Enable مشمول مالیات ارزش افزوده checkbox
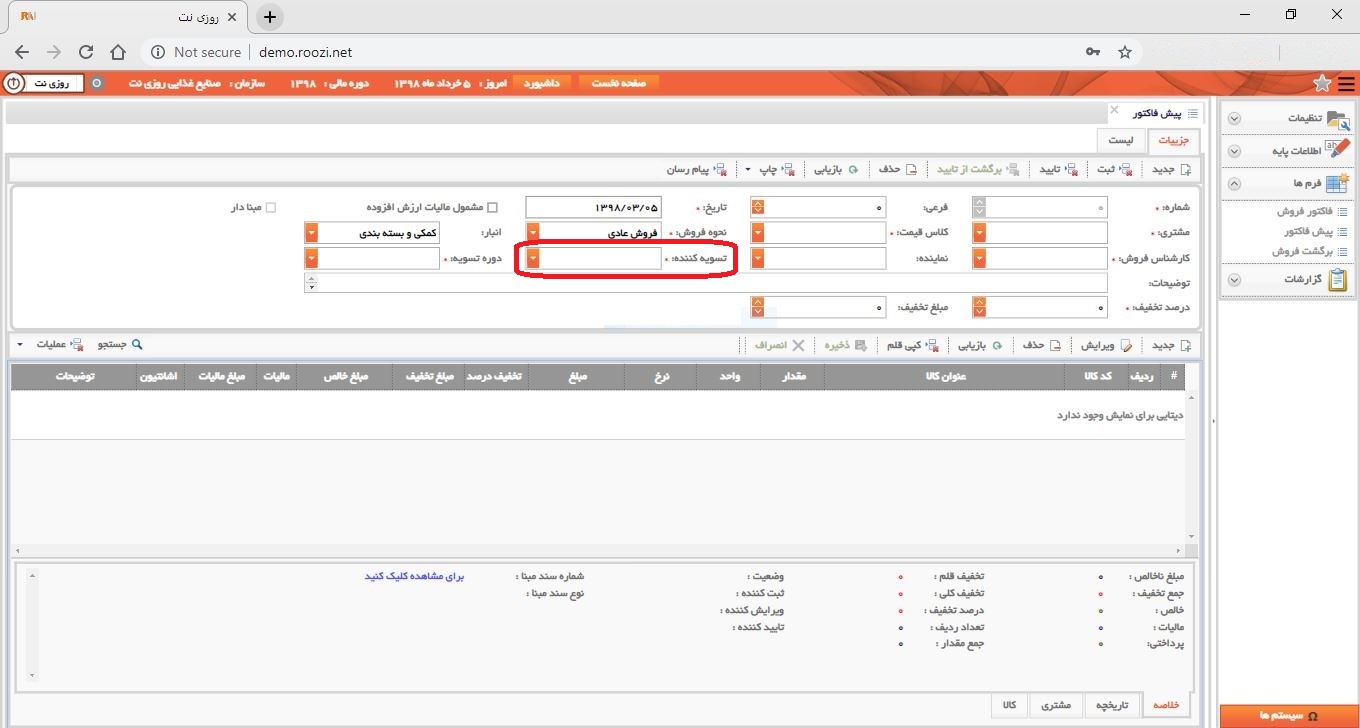 pyautogui.click(x=491, y=208)
